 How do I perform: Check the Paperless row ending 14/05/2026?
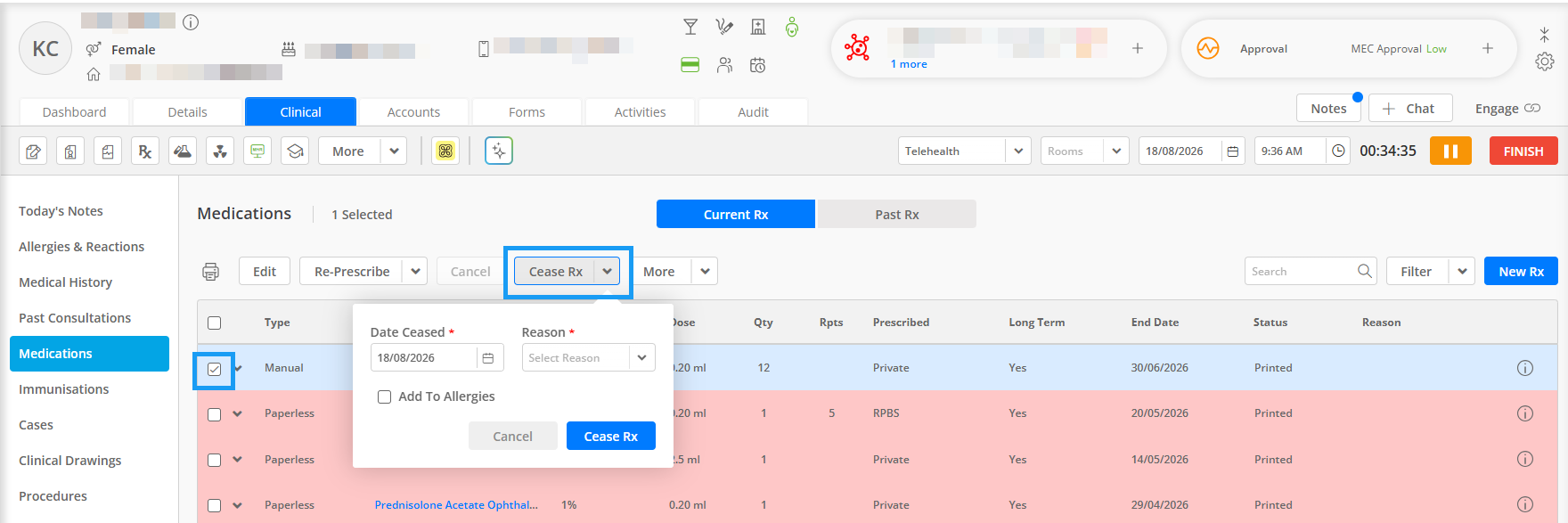coord(215,460)
